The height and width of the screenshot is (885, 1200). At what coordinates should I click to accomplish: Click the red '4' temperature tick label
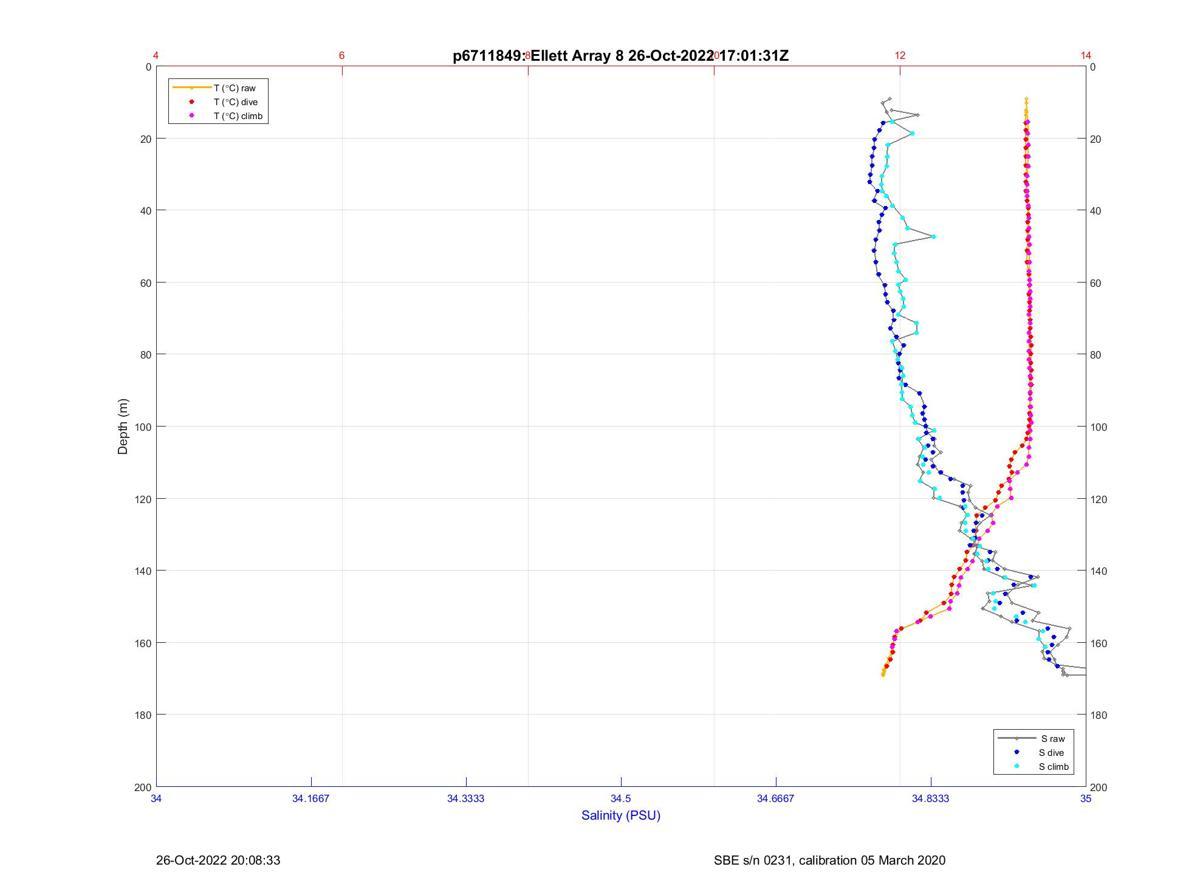tap(156, 55)
